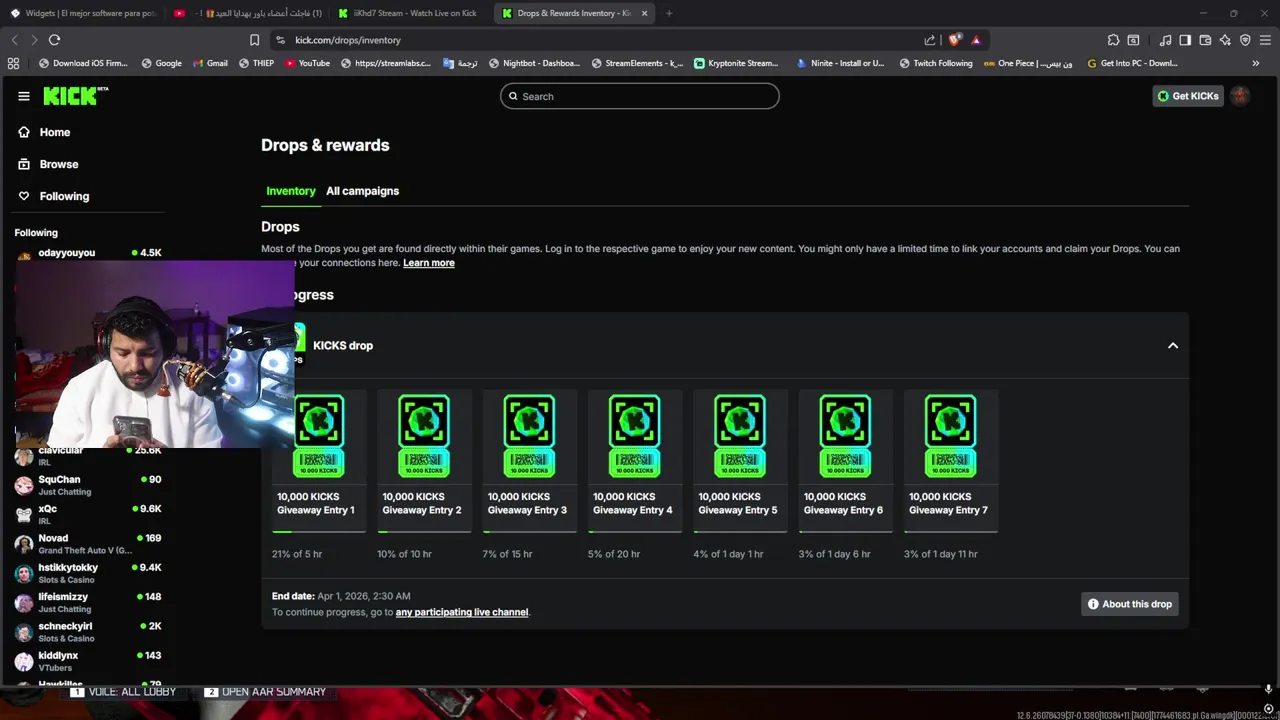Open the Brave Wallet icon

coord(1205,40)
